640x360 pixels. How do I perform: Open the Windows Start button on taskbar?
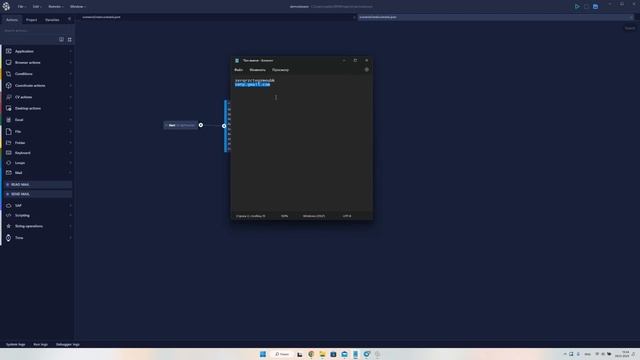click(x=263, y=354)
